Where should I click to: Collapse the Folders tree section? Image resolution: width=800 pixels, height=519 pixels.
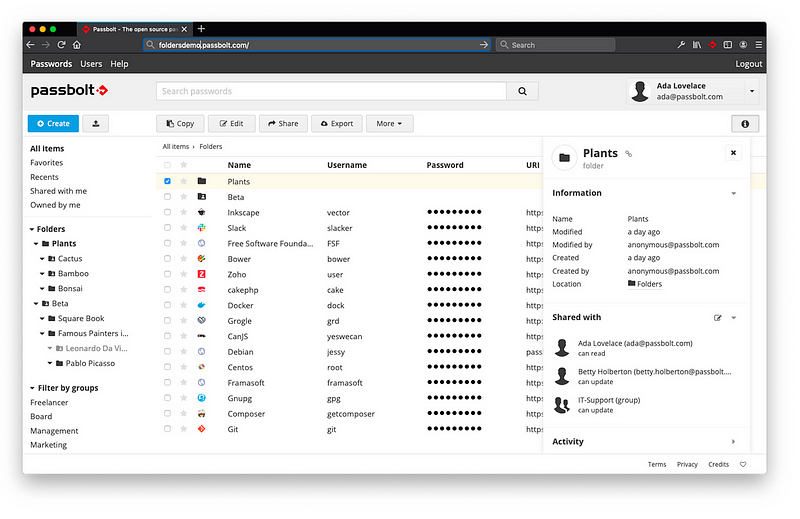32,229
